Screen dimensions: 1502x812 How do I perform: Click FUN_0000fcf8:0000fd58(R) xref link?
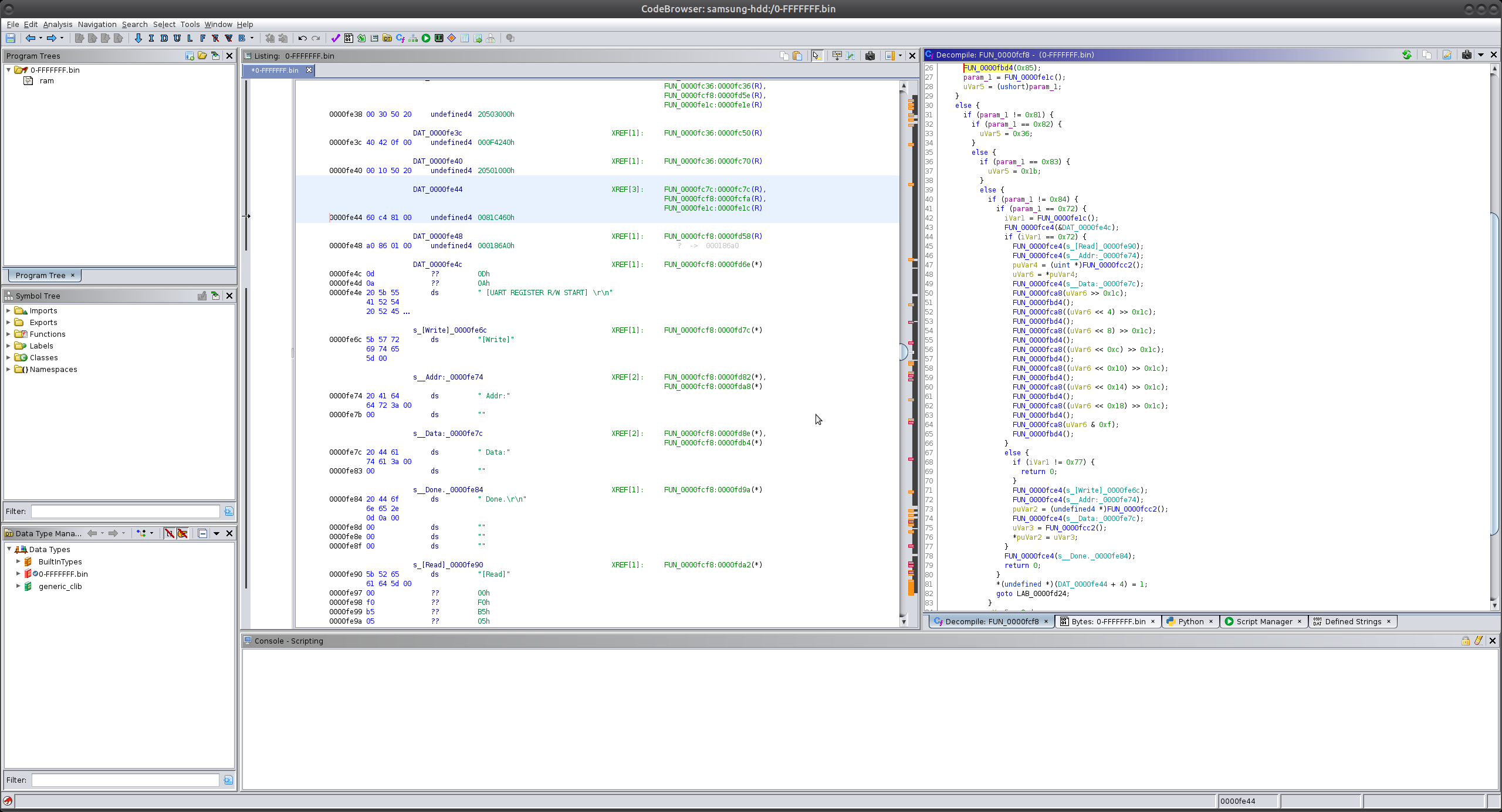click(713, 236)
